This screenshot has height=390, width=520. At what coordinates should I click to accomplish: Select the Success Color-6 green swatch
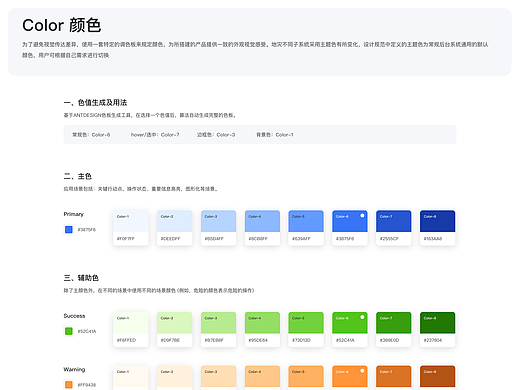click(350, 330)
